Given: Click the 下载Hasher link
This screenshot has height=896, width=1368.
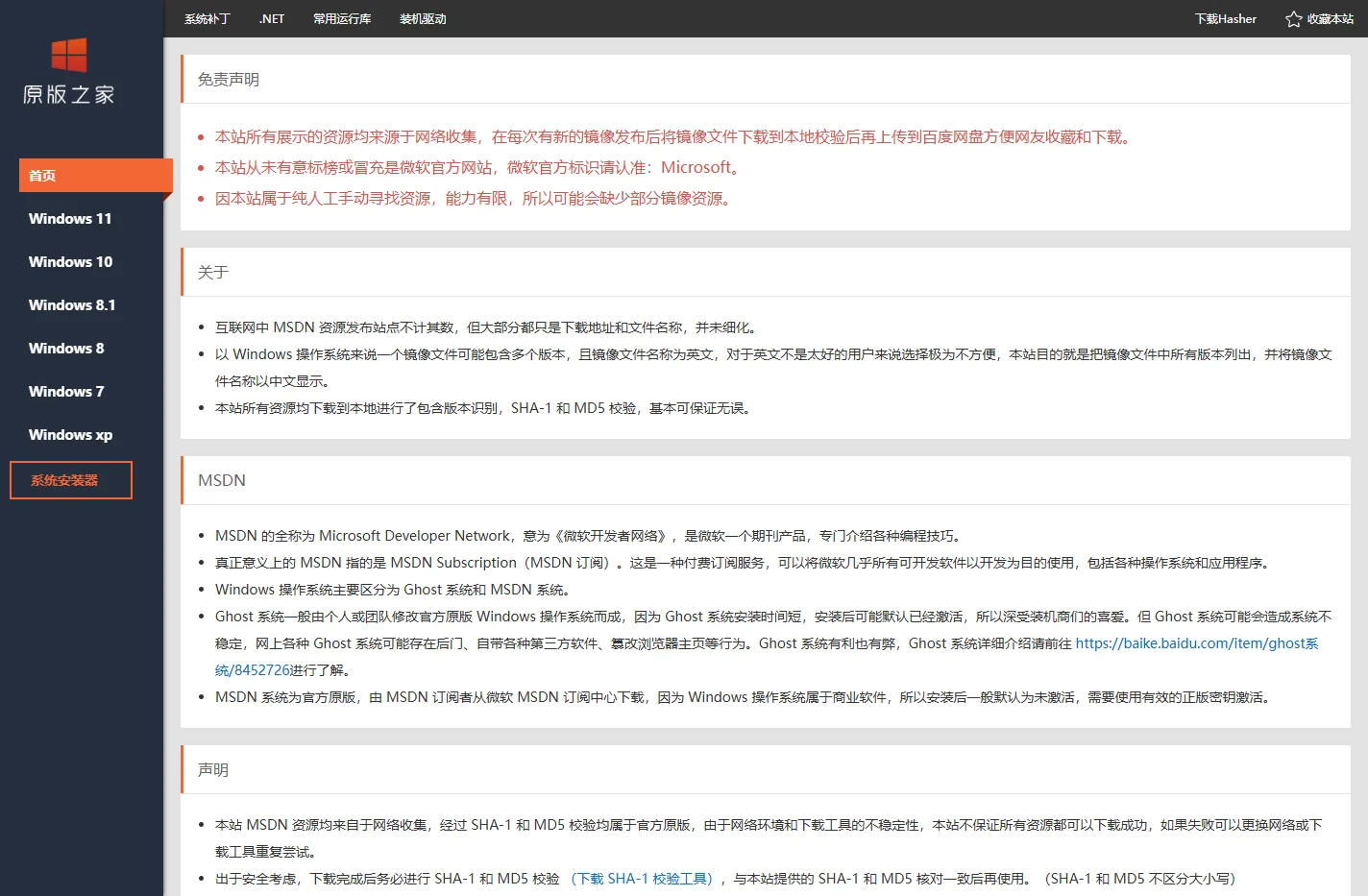Looking at the screenshot, I should point(1226,19).
